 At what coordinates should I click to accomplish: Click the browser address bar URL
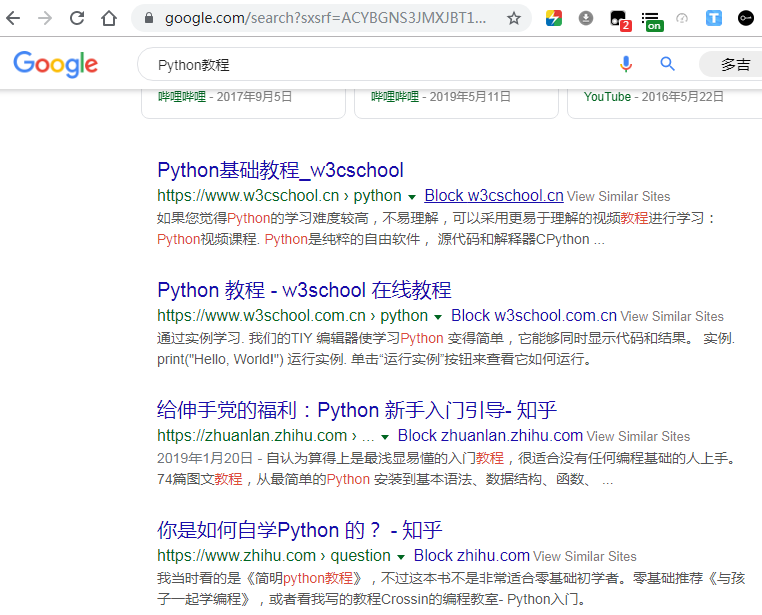[325, 18]
